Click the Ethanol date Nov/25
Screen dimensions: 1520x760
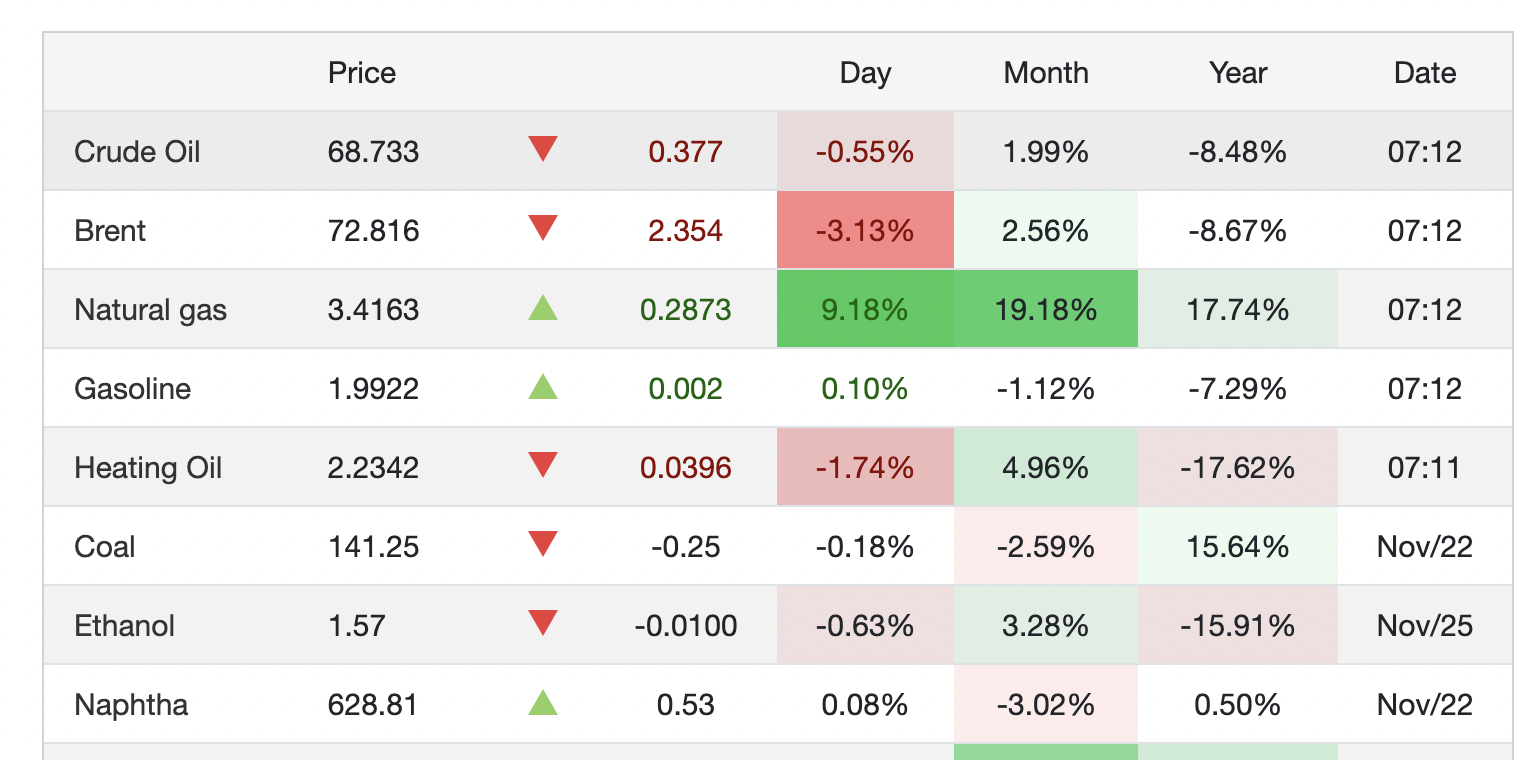(1425, 626)
